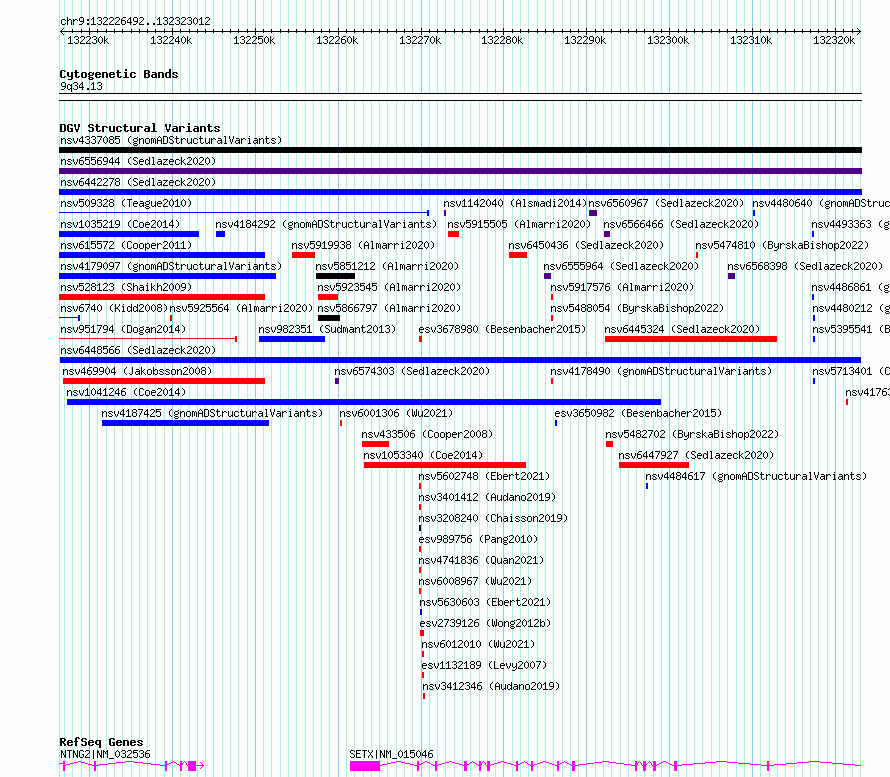Click the nsv6566466 (Sedlazeck2020) label

tap(681, 224)
